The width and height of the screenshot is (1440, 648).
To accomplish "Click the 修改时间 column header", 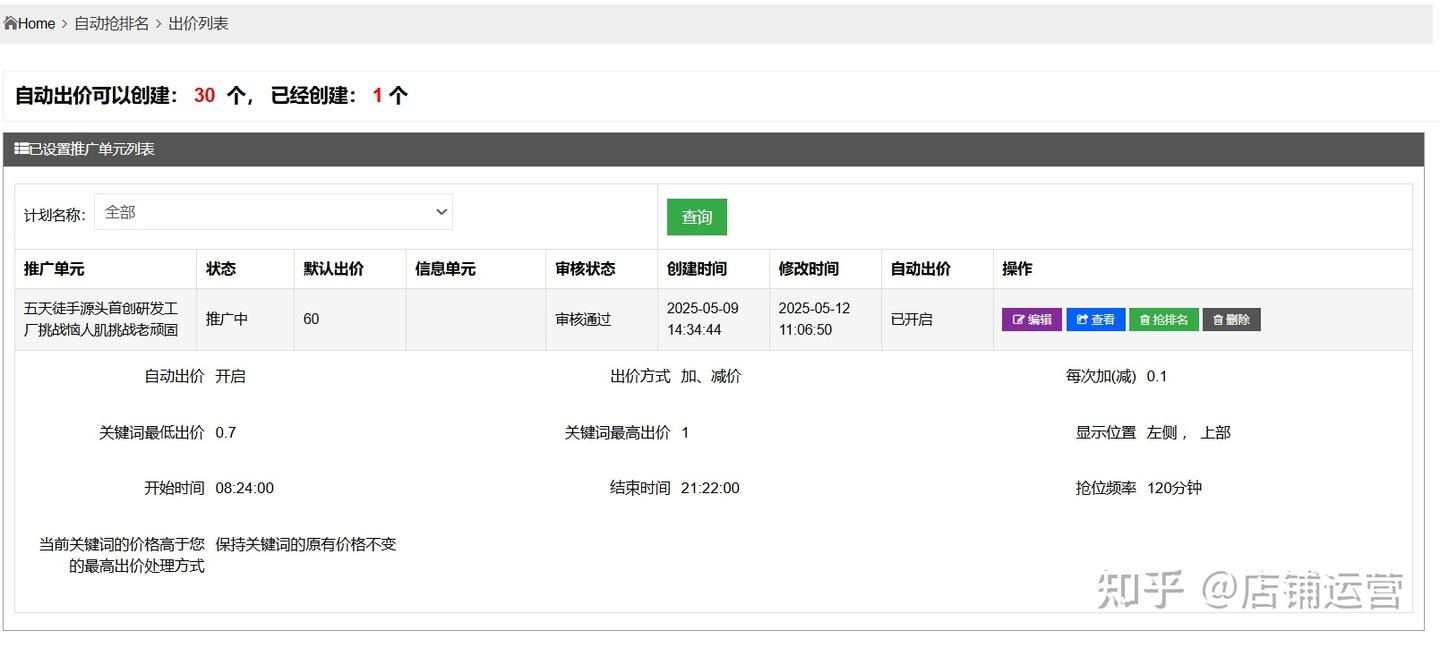I will tap(809, 269).
